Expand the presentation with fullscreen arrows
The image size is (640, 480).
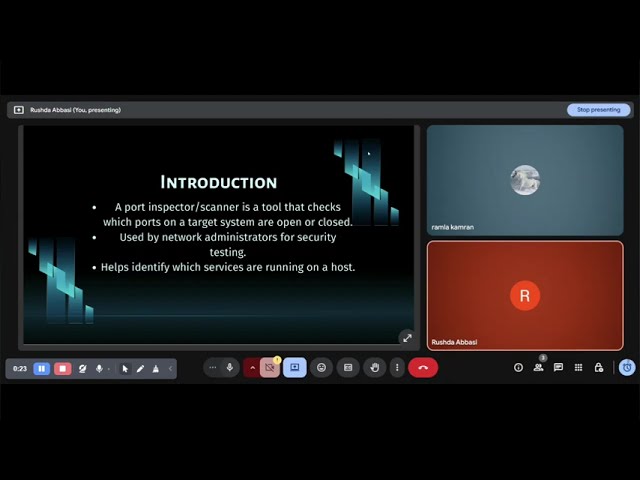[407, 338]
